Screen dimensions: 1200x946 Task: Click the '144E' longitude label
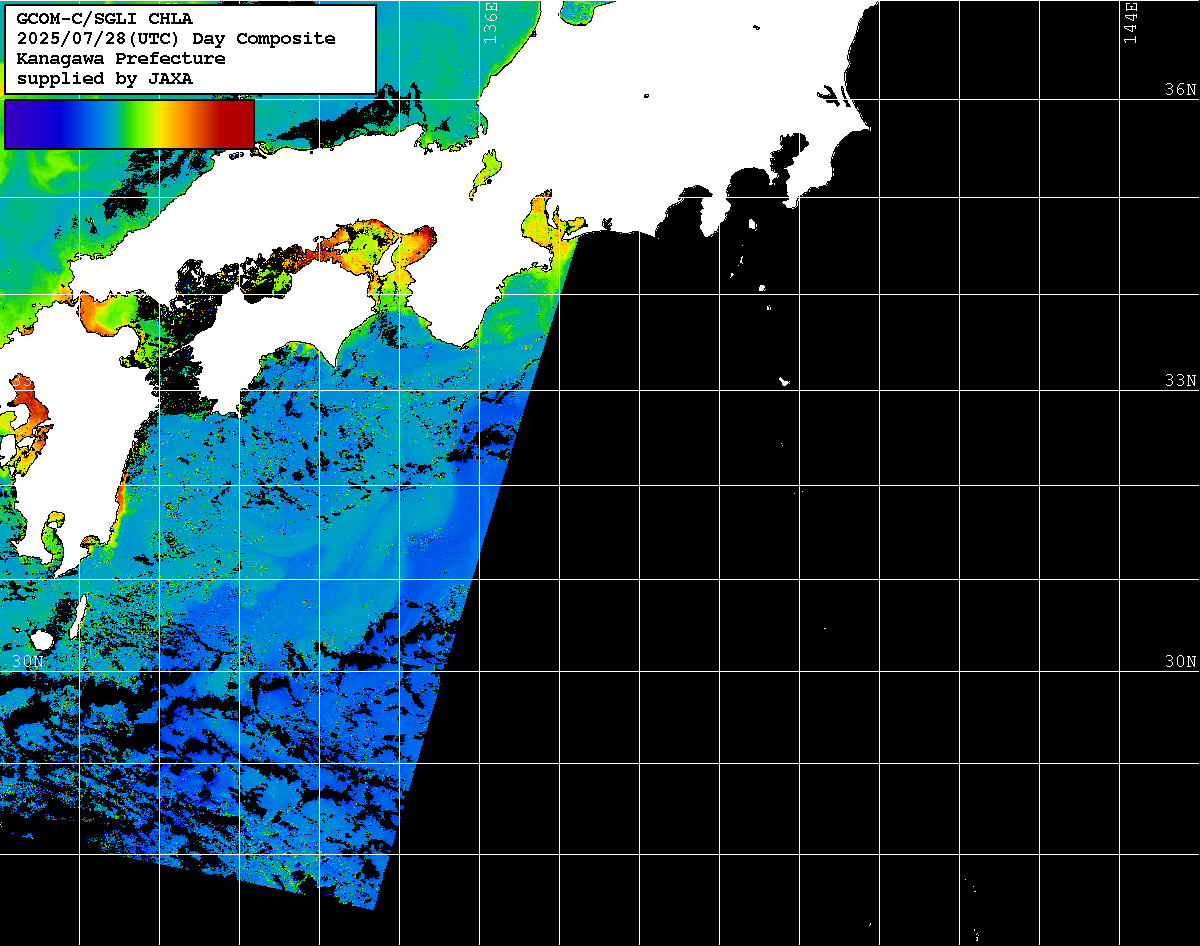[x=1130, y=22]
